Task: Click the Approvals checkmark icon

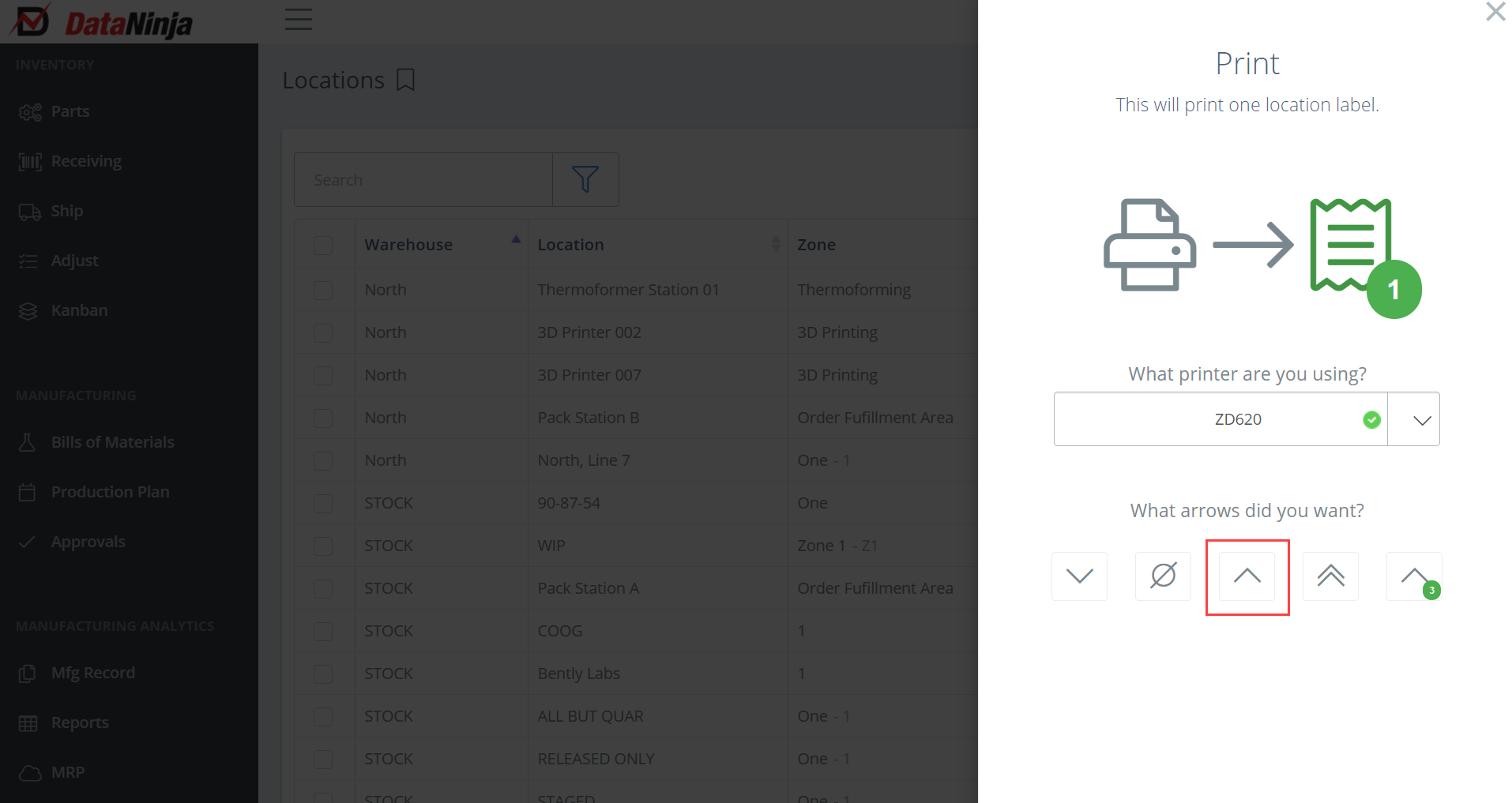Action: tap(27, 542)
